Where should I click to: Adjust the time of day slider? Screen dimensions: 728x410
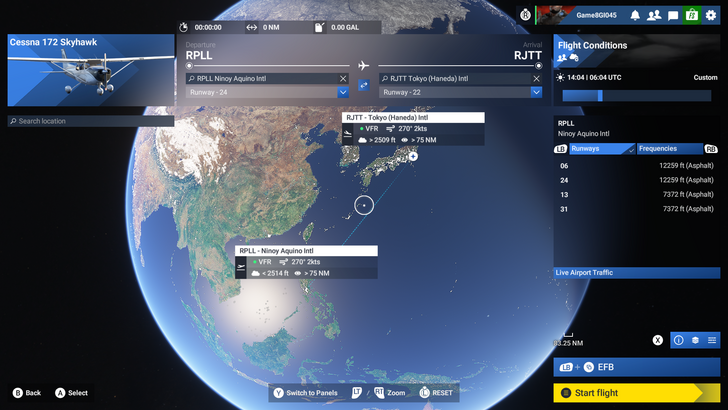(x=600, y=96)
